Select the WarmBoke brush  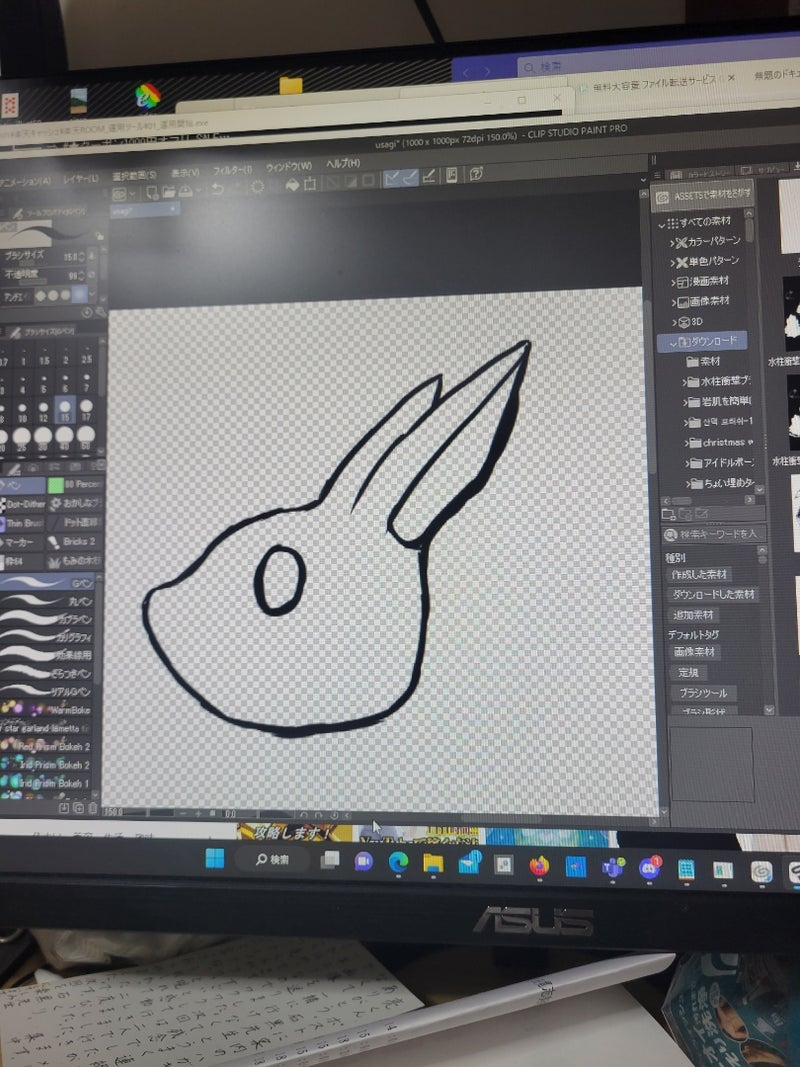(x=47, y=709)
